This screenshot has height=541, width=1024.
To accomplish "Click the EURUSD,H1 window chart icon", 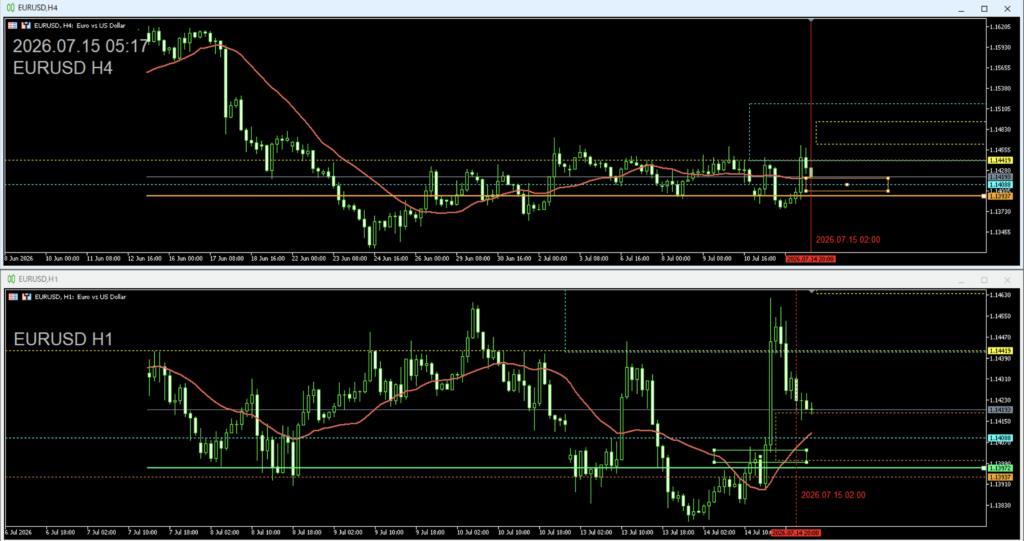I will pos(10,279).
